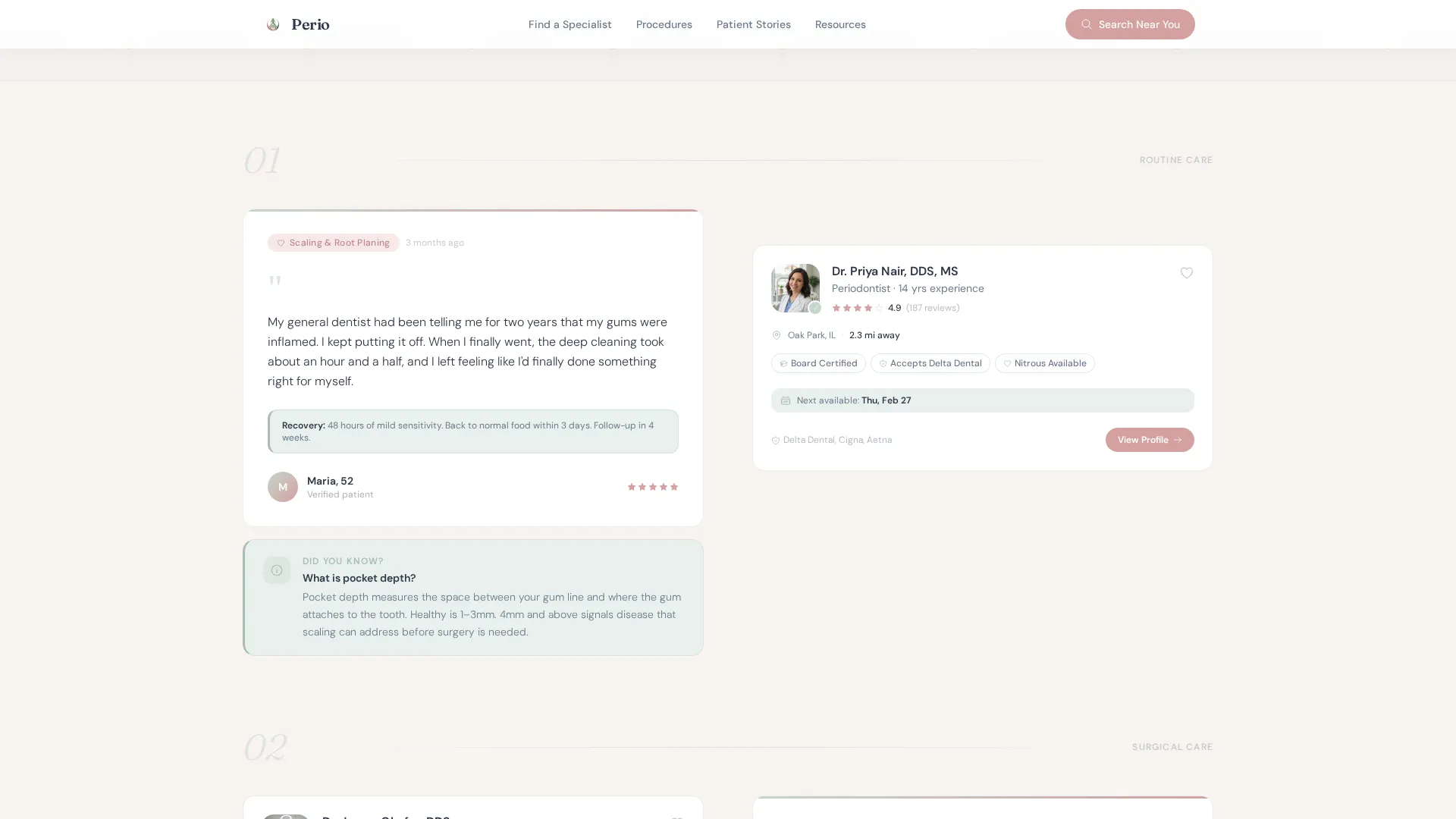
Task: Click 'Periodontist · 14 yrs experience' text
Action: point(907,288)
